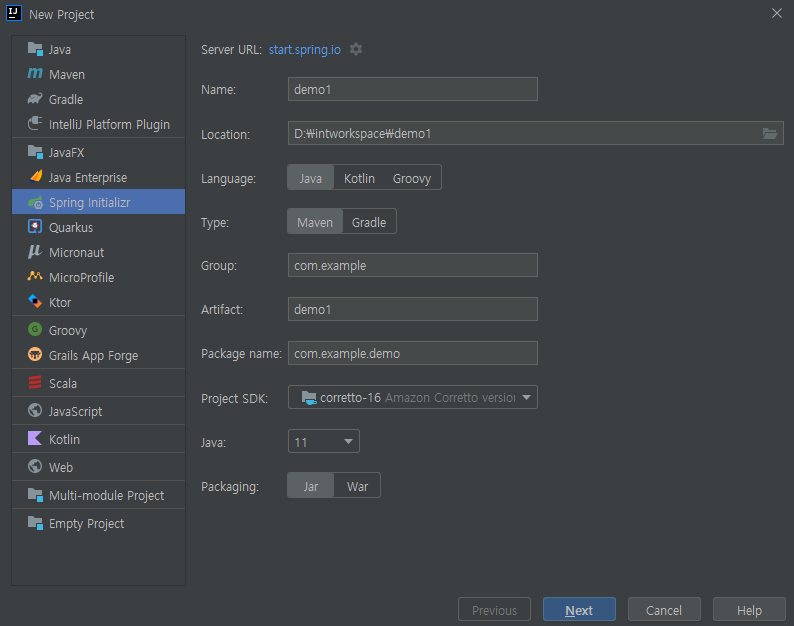Screen dimensions: 794x626
Task: Choose Kotlin in project list
Action: pyautogui.click(x=99, y=439)
